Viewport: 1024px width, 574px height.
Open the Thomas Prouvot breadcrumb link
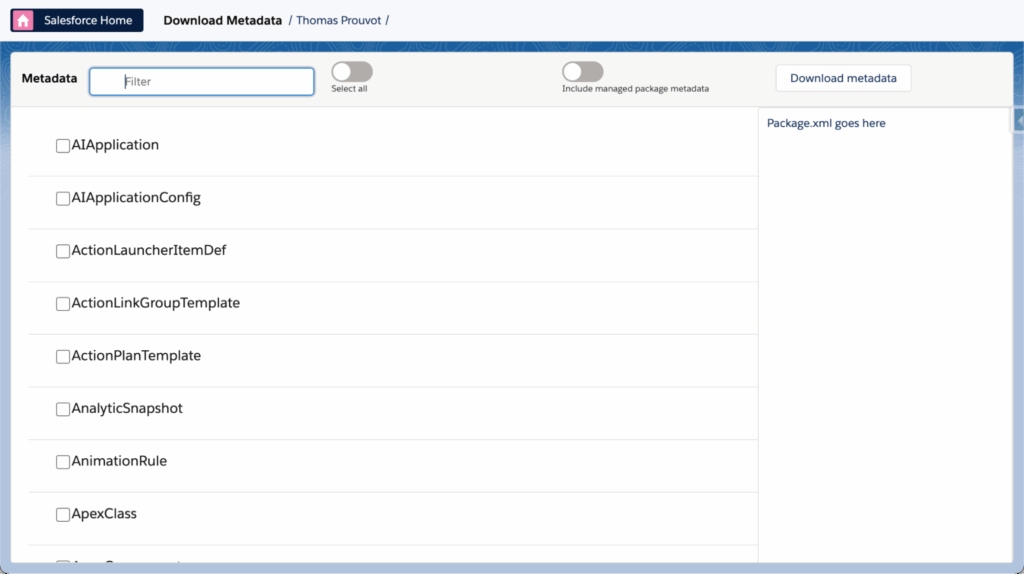tap(338, 20)
